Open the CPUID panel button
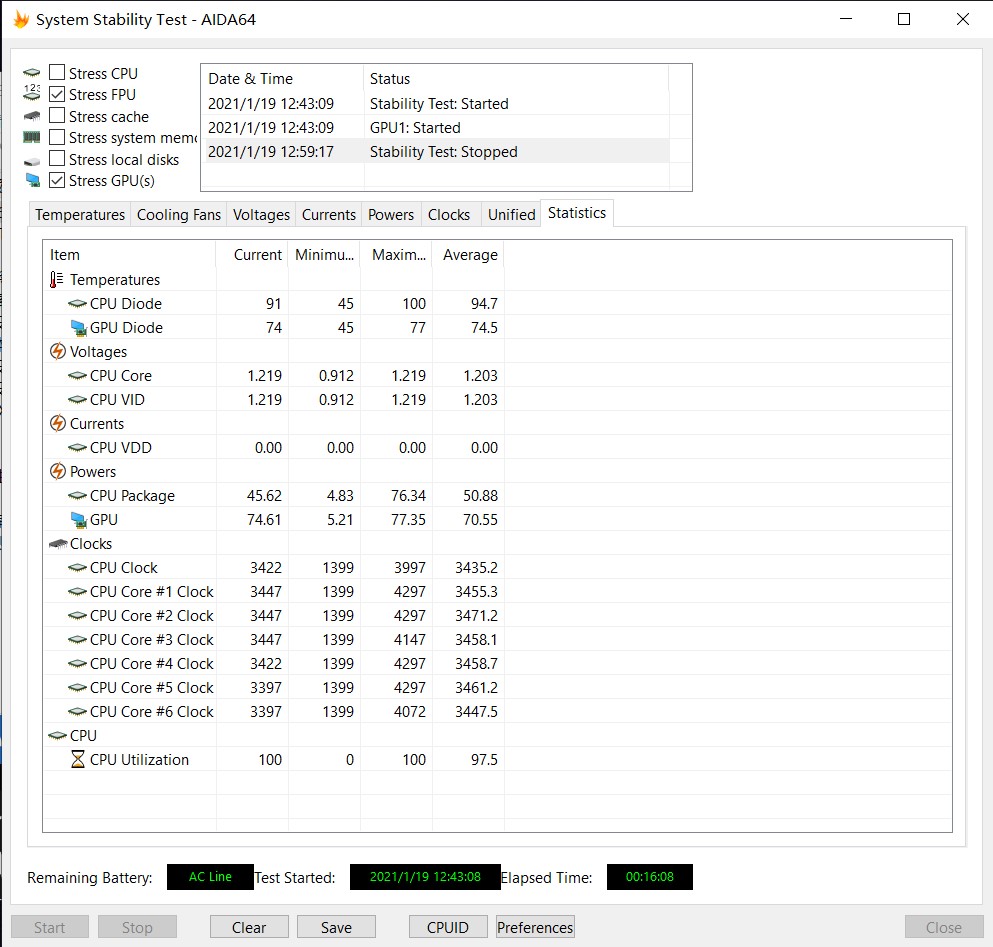Image resolution: width=993 pixels, height=947 pixels. coord(448,927)
